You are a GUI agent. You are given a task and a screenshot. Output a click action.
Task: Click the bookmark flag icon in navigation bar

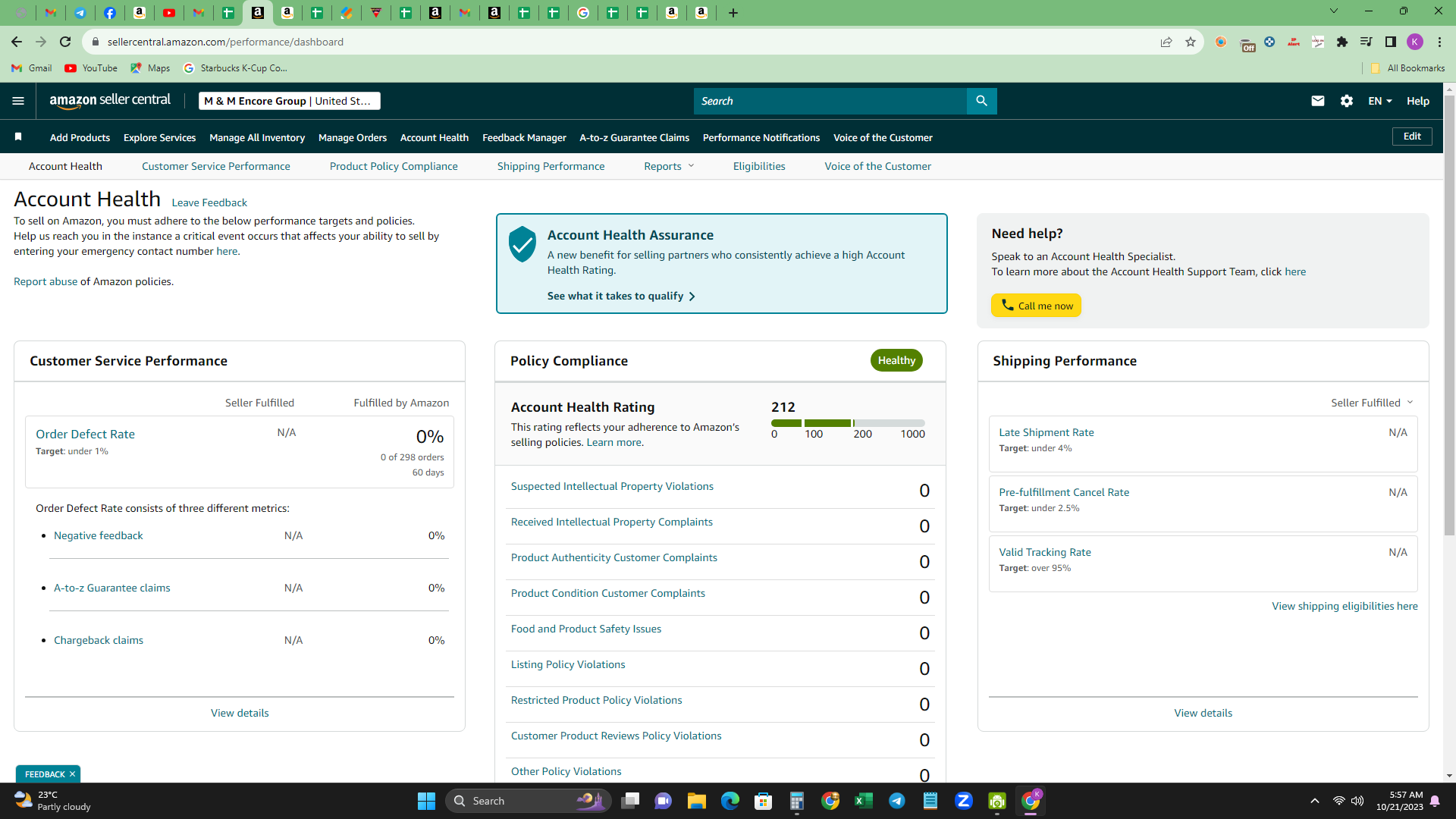[x=18, y=136]
